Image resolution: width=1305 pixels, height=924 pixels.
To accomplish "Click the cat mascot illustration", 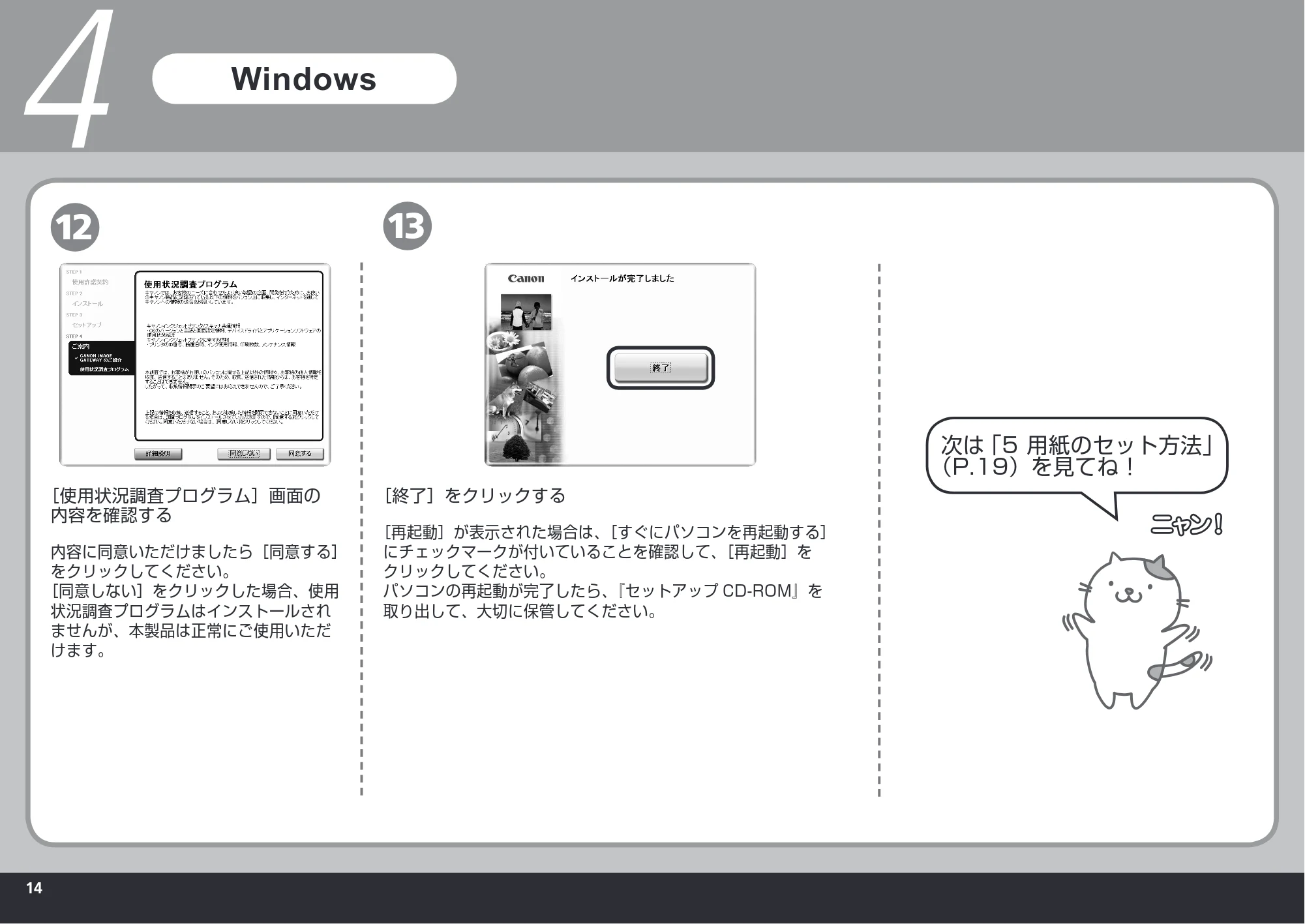I will click(1136, 631).
